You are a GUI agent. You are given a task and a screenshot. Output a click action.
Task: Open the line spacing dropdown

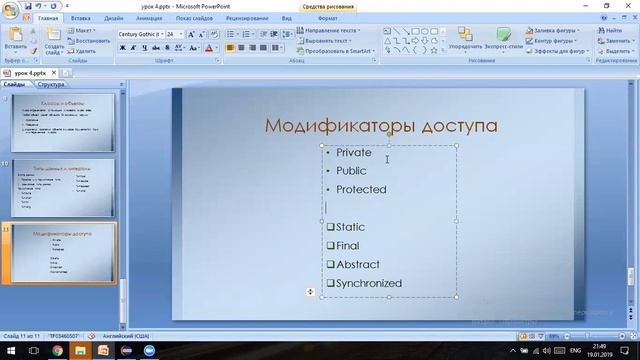point(287,34)
